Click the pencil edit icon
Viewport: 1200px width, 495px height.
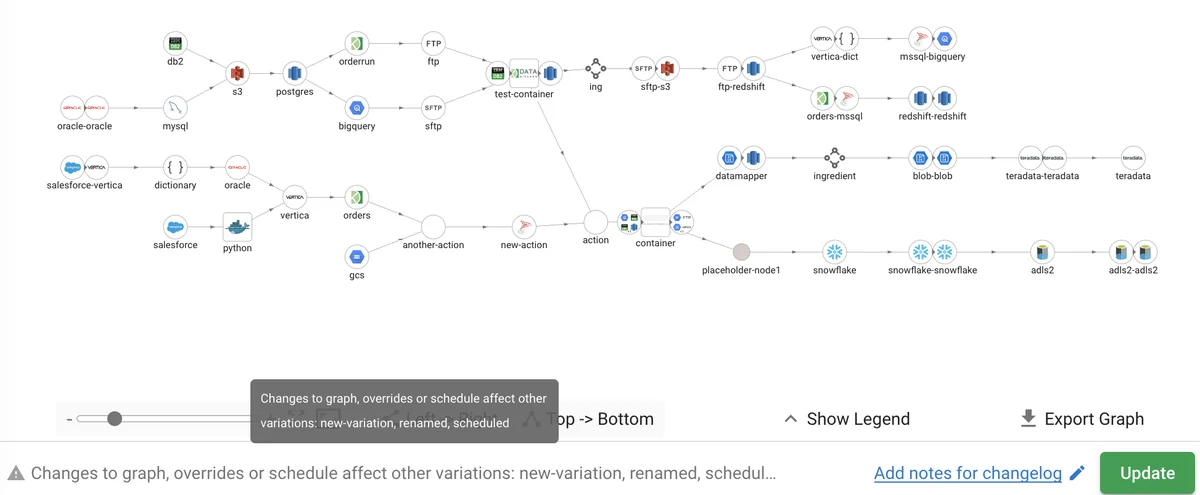point(1077,473)
